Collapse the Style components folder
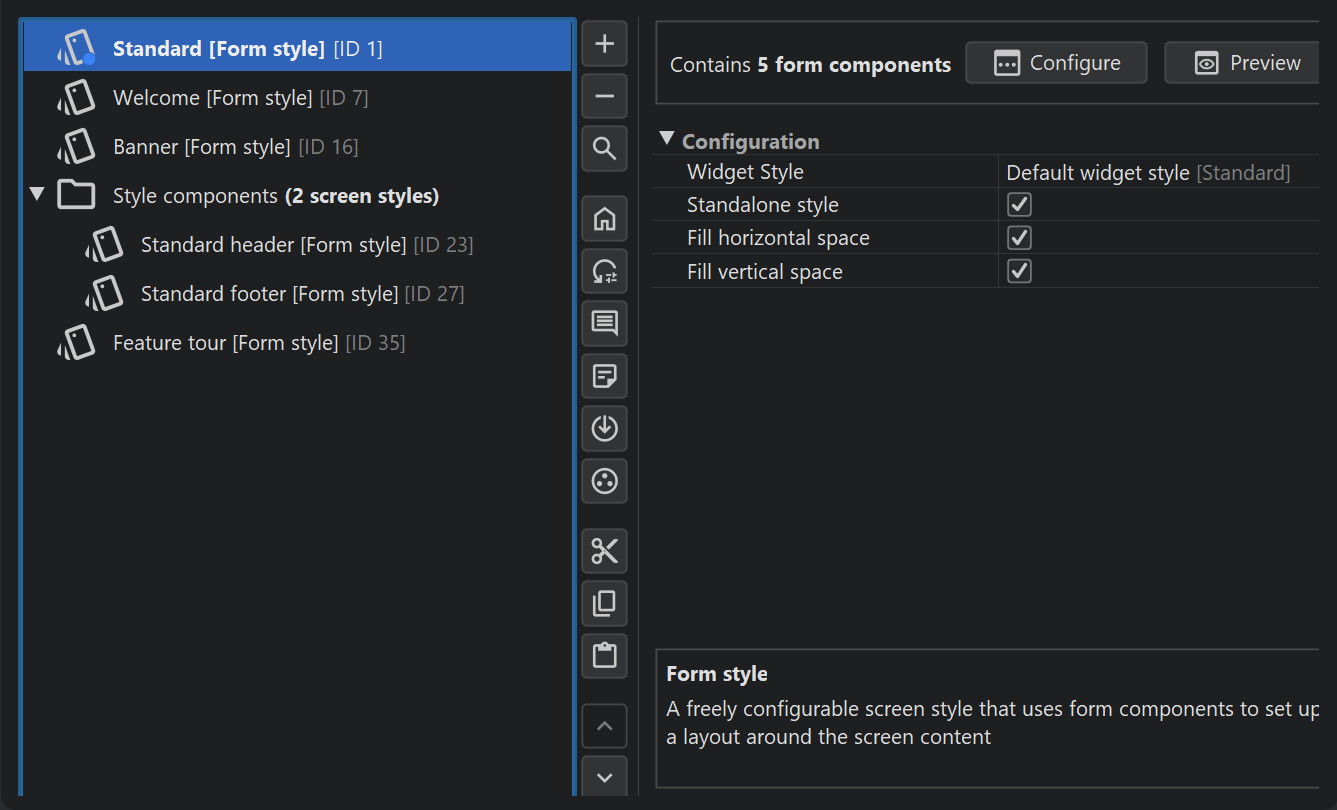 tap(37, 195)
